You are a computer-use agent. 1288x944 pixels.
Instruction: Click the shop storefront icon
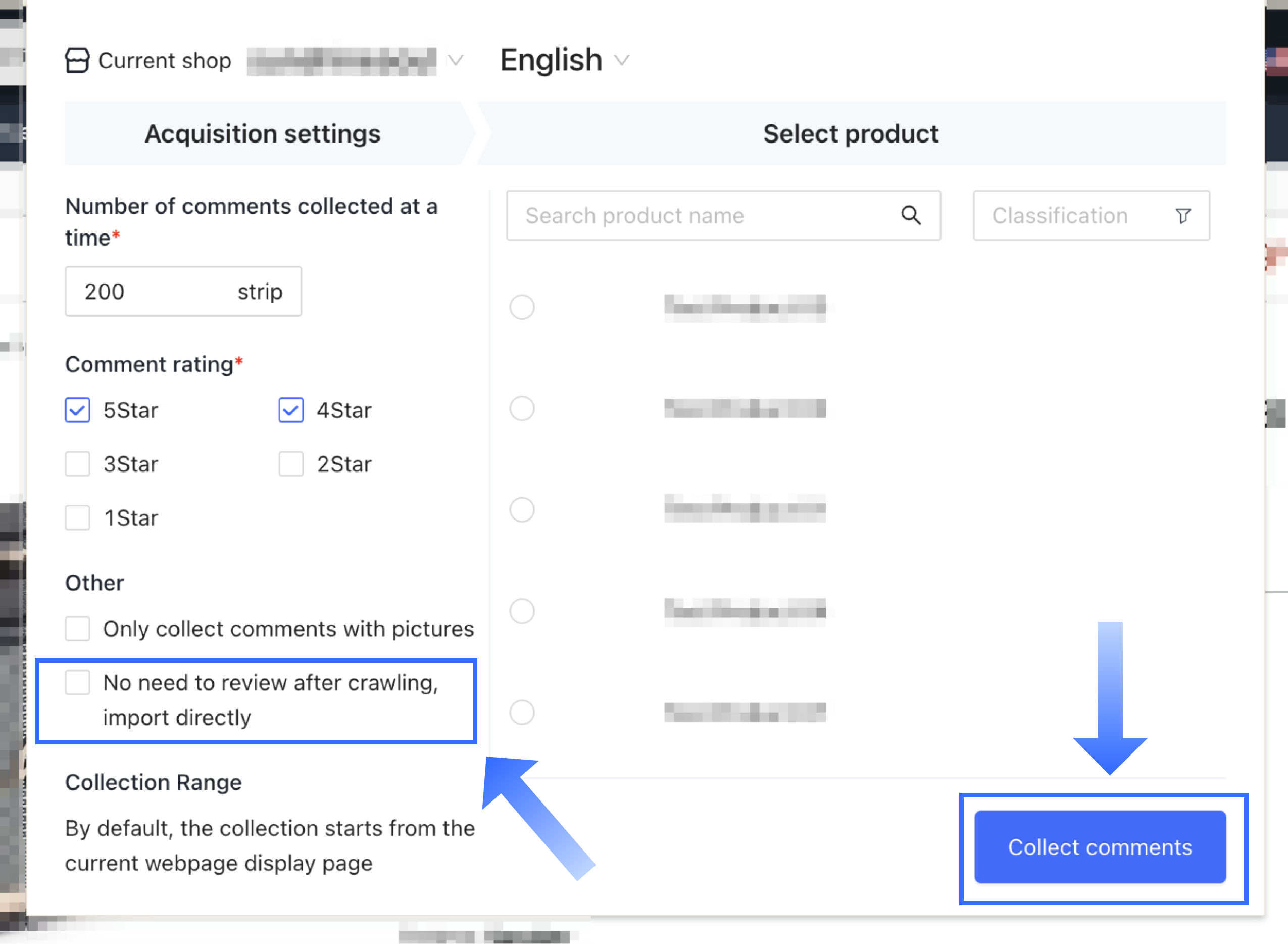tap(77, 60)
